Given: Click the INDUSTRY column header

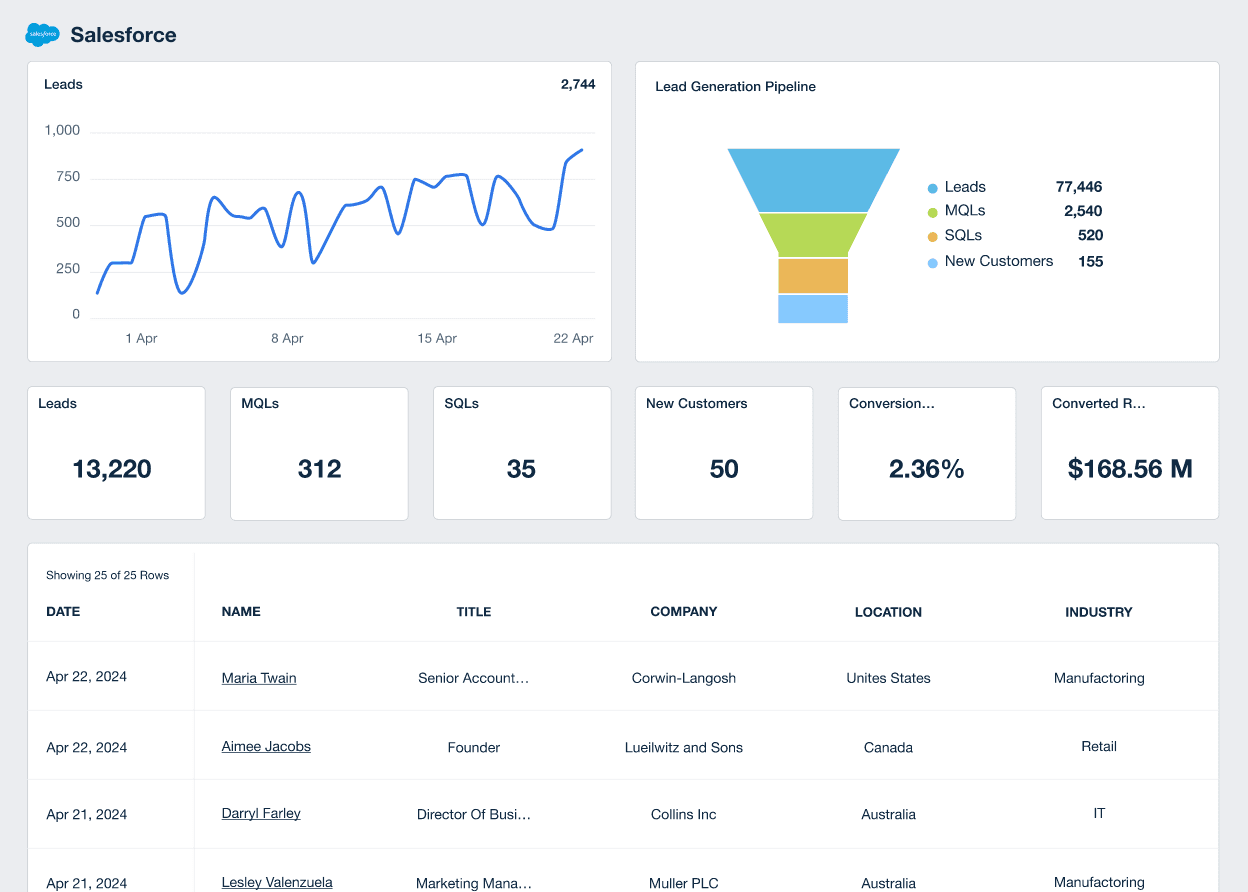Looking at the screenshot, I should pos(1098,611).
